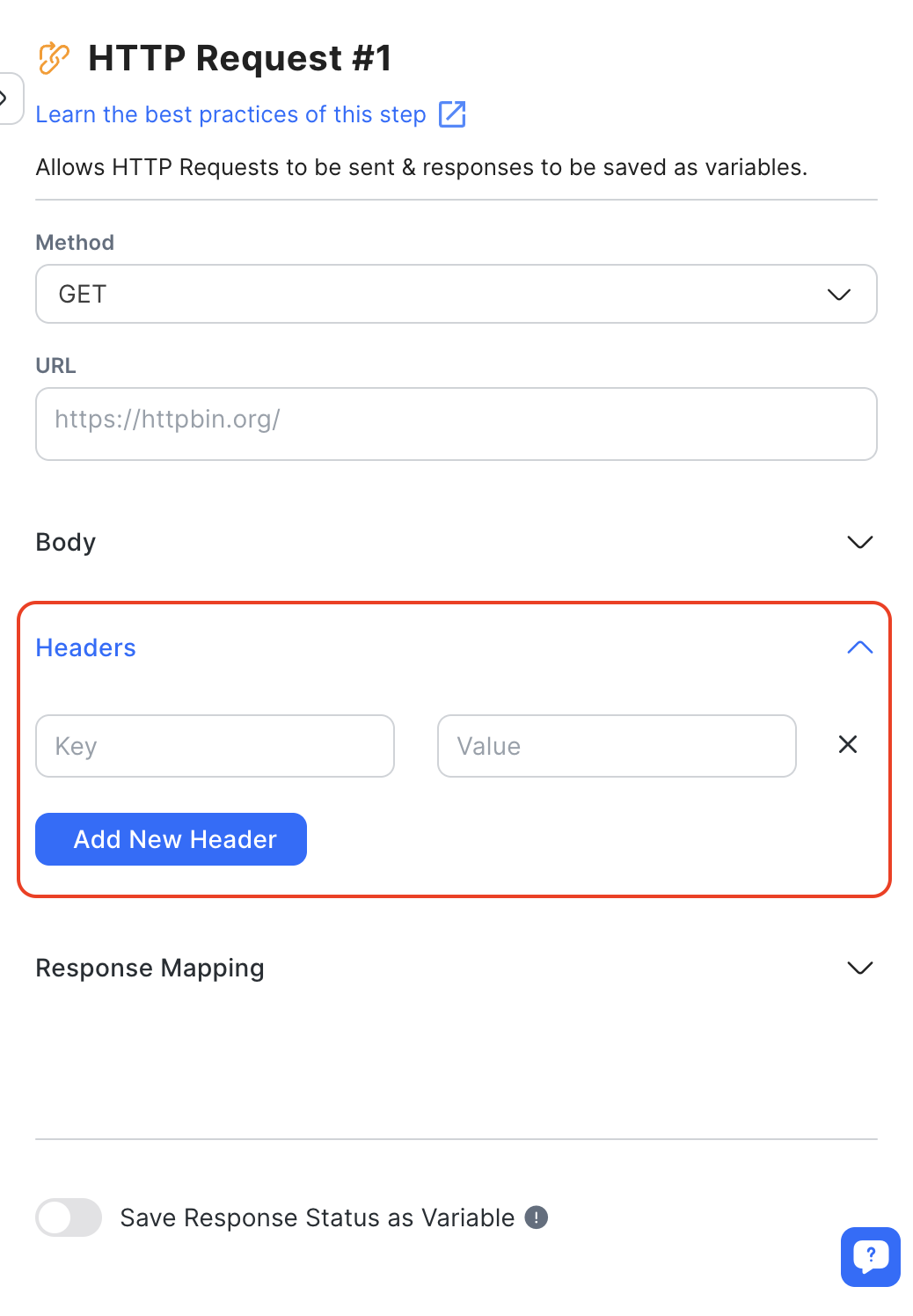Expand the side panel arrow at left edge
Viewport: 913px width, 1316px height.
7,99
